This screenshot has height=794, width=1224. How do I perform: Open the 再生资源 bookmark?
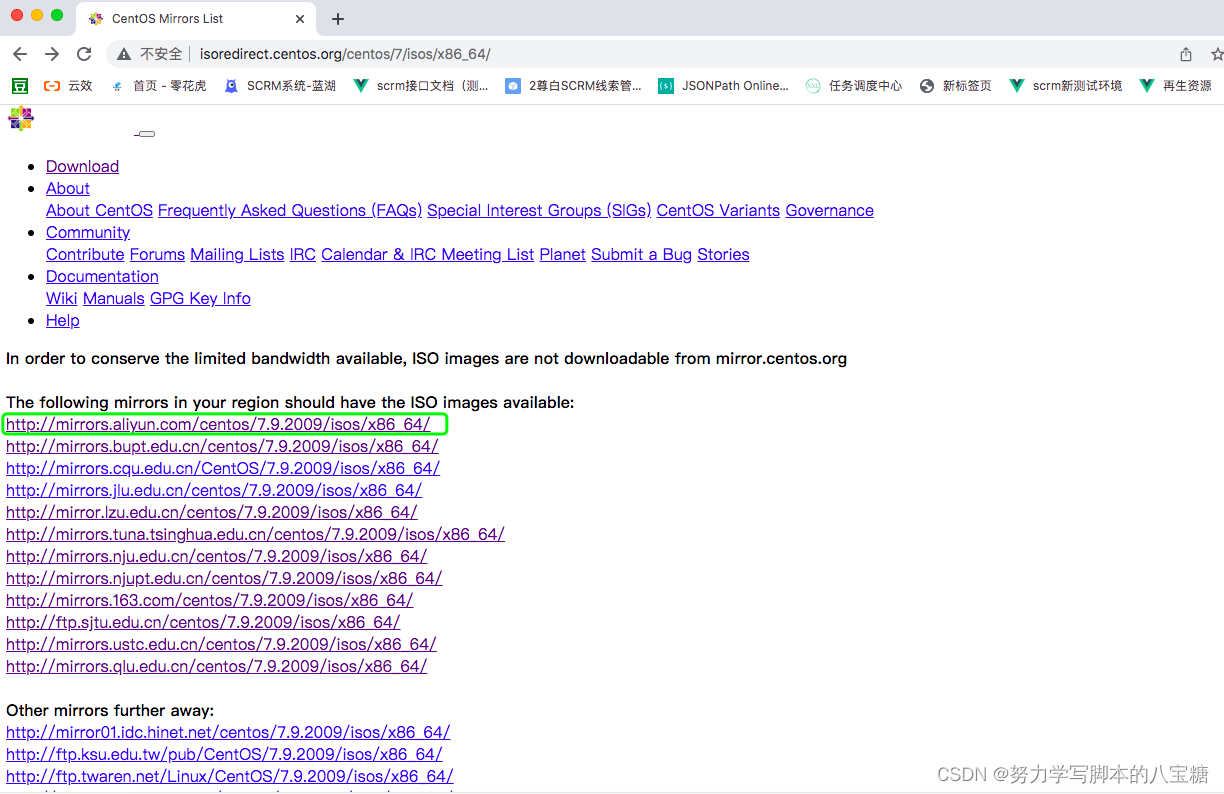coord(1176,86)
